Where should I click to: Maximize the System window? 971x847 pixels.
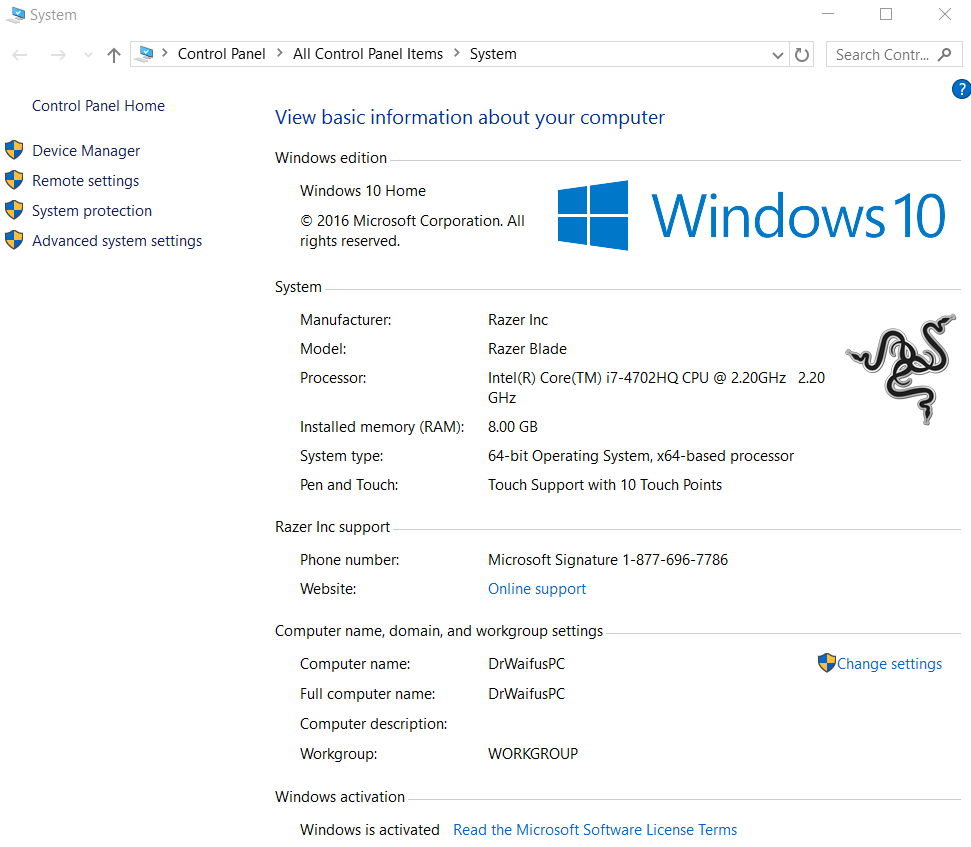(886, 14)
